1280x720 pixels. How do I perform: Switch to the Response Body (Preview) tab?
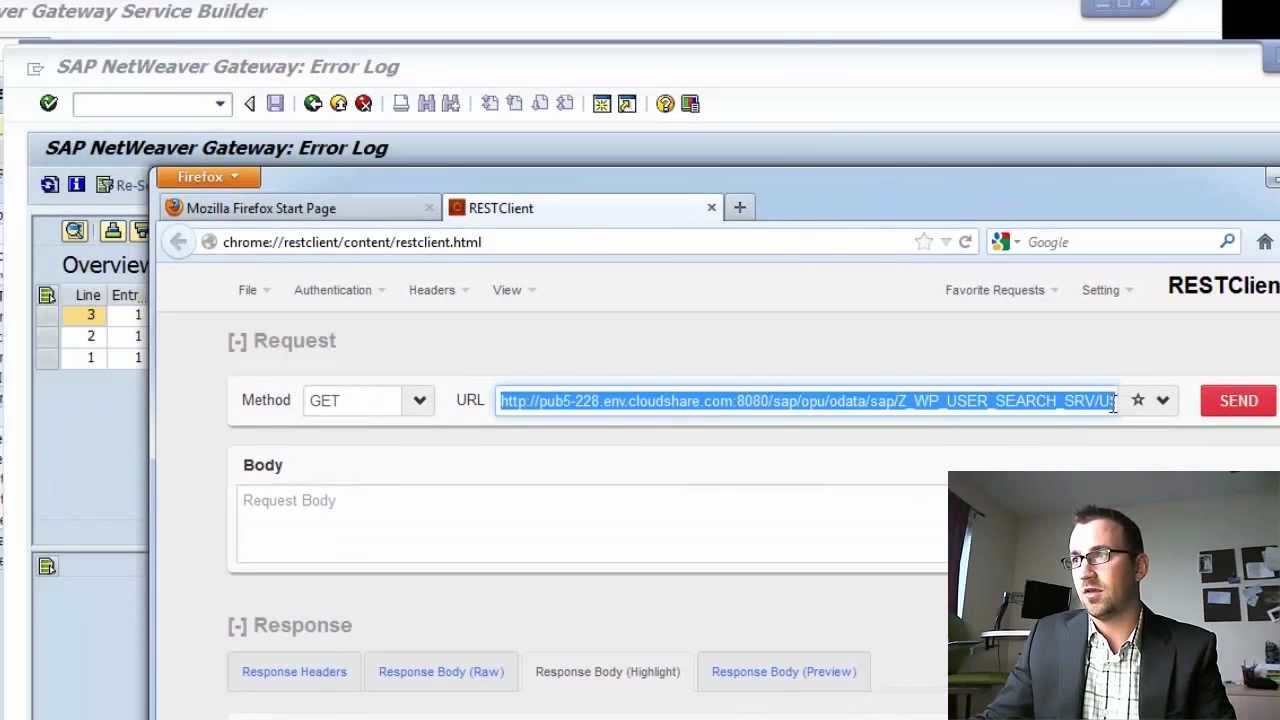[x=784, y=672]
